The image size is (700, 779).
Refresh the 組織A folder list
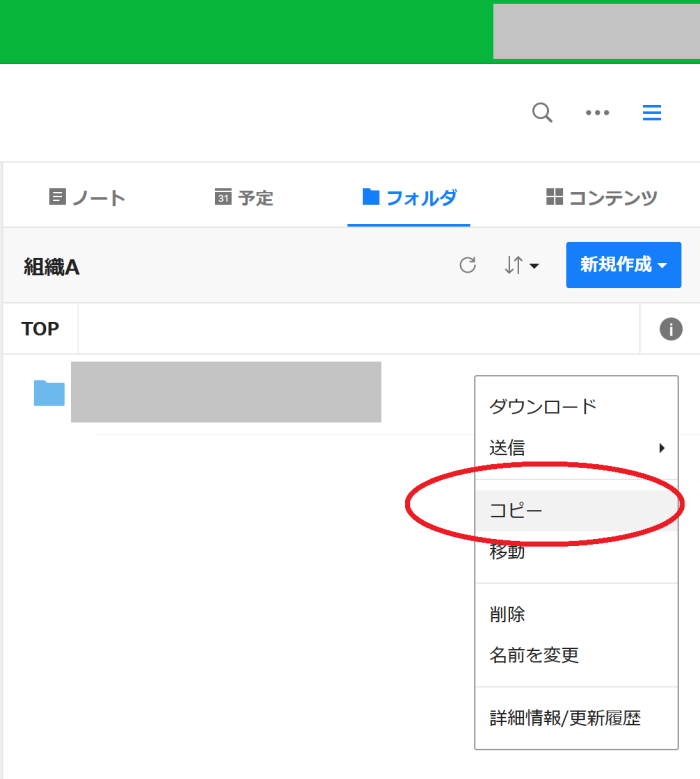click(x=467, y=265)
